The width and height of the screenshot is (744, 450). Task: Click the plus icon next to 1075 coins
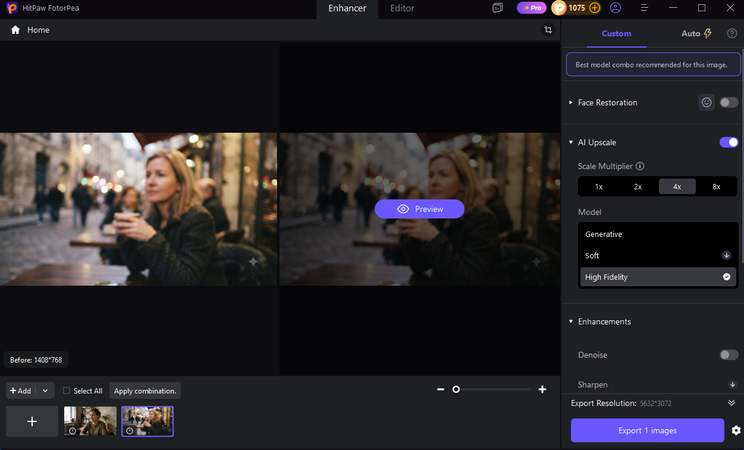click(594, 8)
